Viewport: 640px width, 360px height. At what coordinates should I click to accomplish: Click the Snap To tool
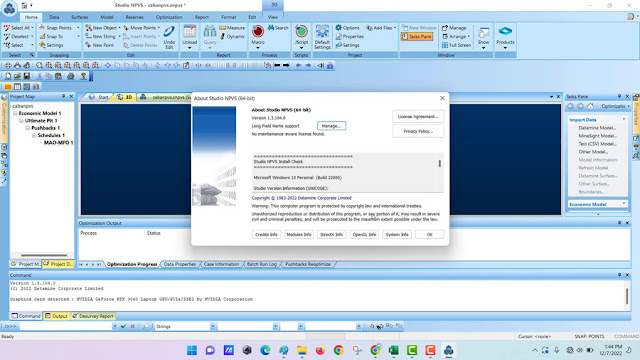pyautogui.click(x=51, y=36)
